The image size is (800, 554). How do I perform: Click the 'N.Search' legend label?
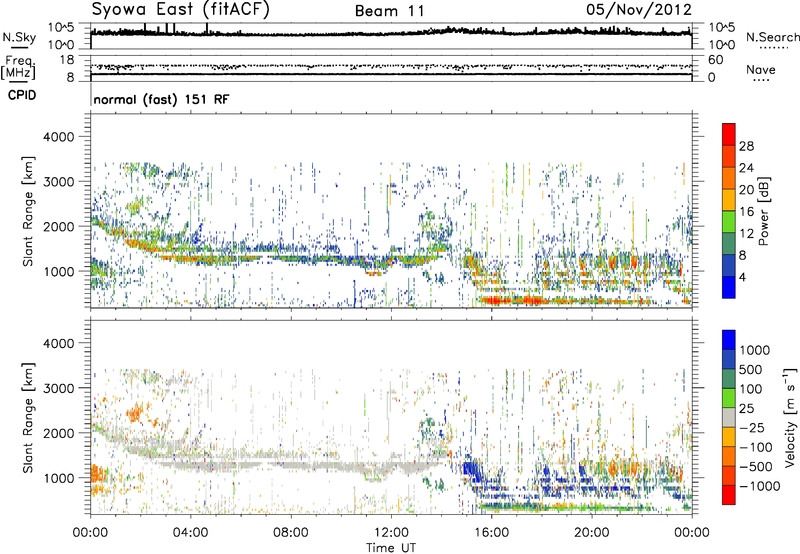(772, 37)
